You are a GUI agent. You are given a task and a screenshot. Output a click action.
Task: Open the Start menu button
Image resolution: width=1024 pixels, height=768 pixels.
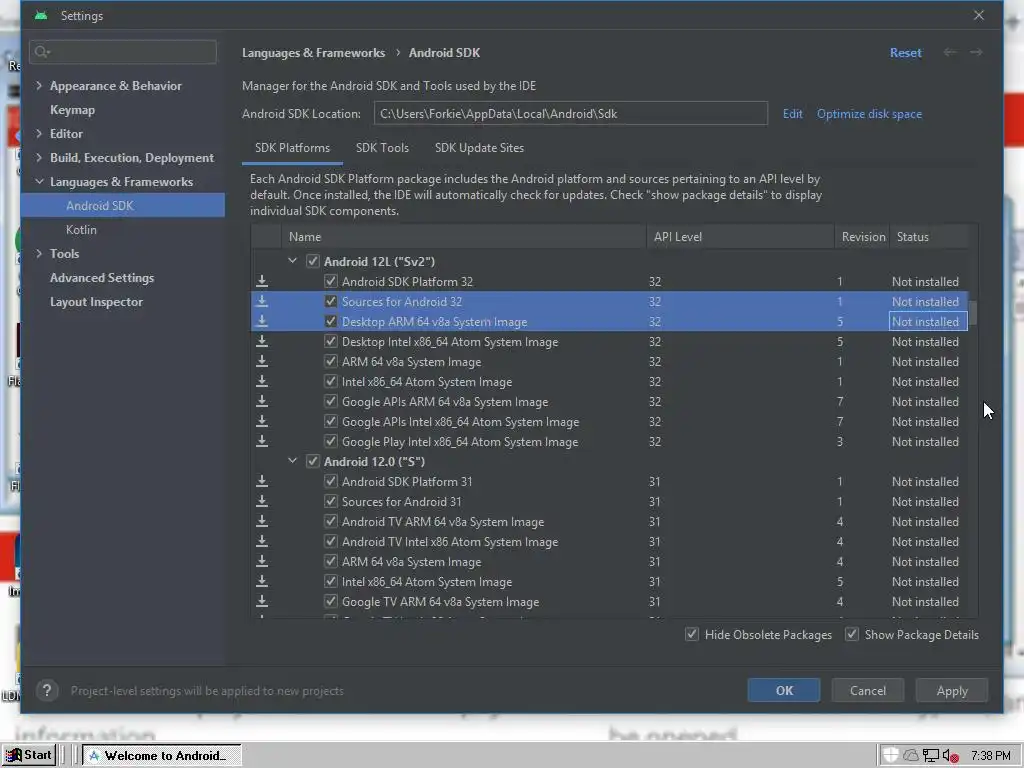click(29, 755)
